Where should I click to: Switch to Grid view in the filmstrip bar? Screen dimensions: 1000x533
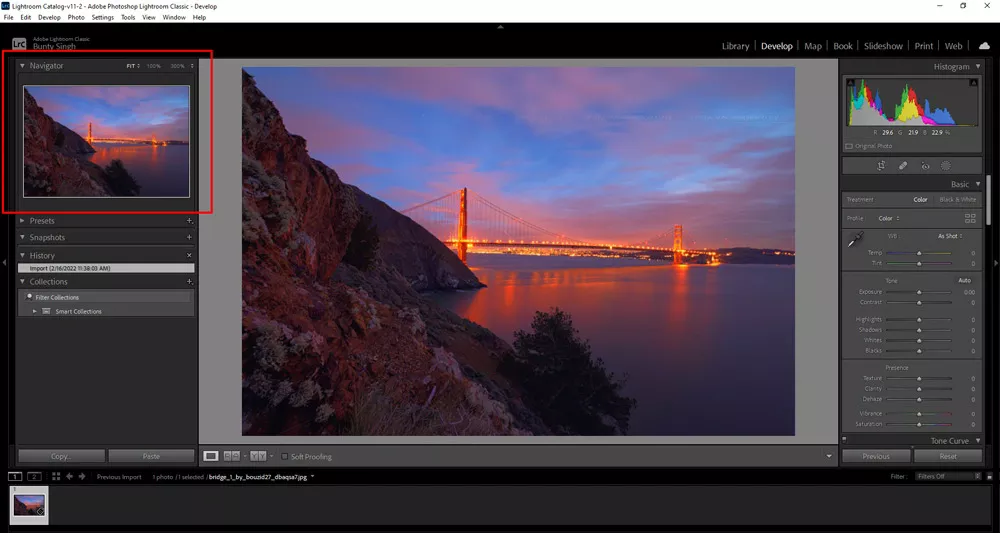57,477
